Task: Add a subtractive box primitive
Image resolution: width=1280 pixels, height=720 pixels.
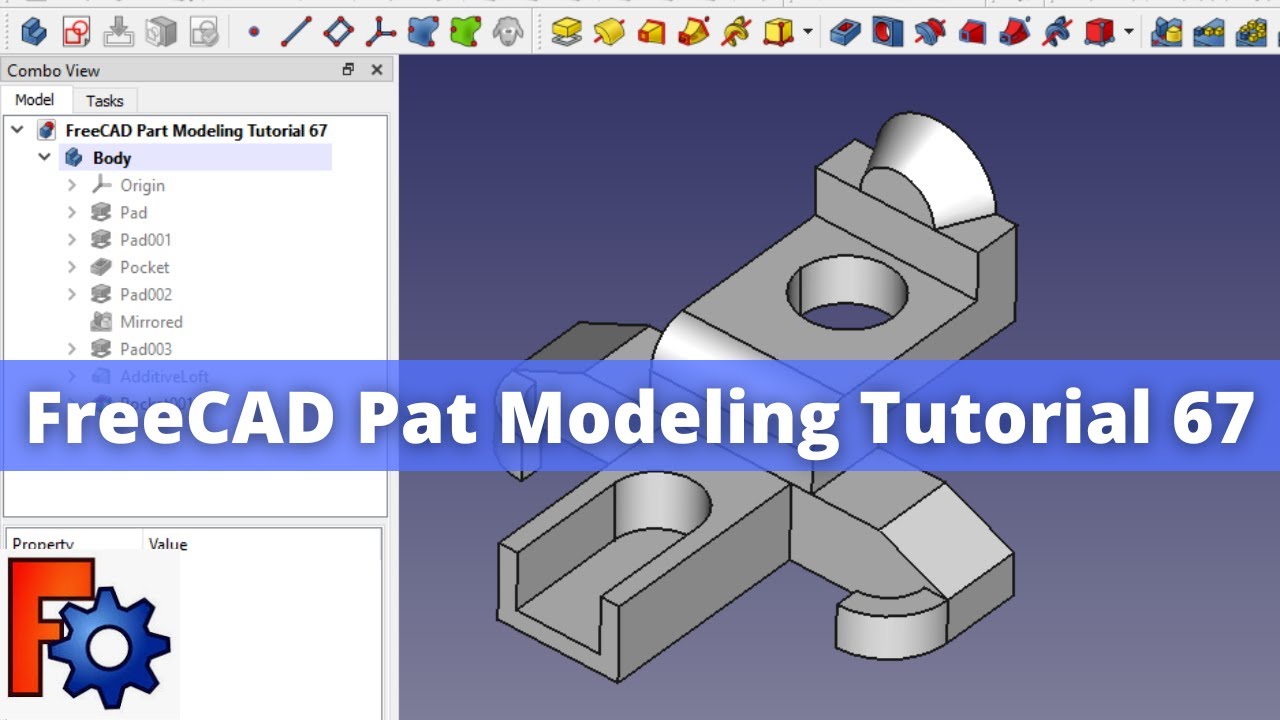Action: pos(1099,32)
